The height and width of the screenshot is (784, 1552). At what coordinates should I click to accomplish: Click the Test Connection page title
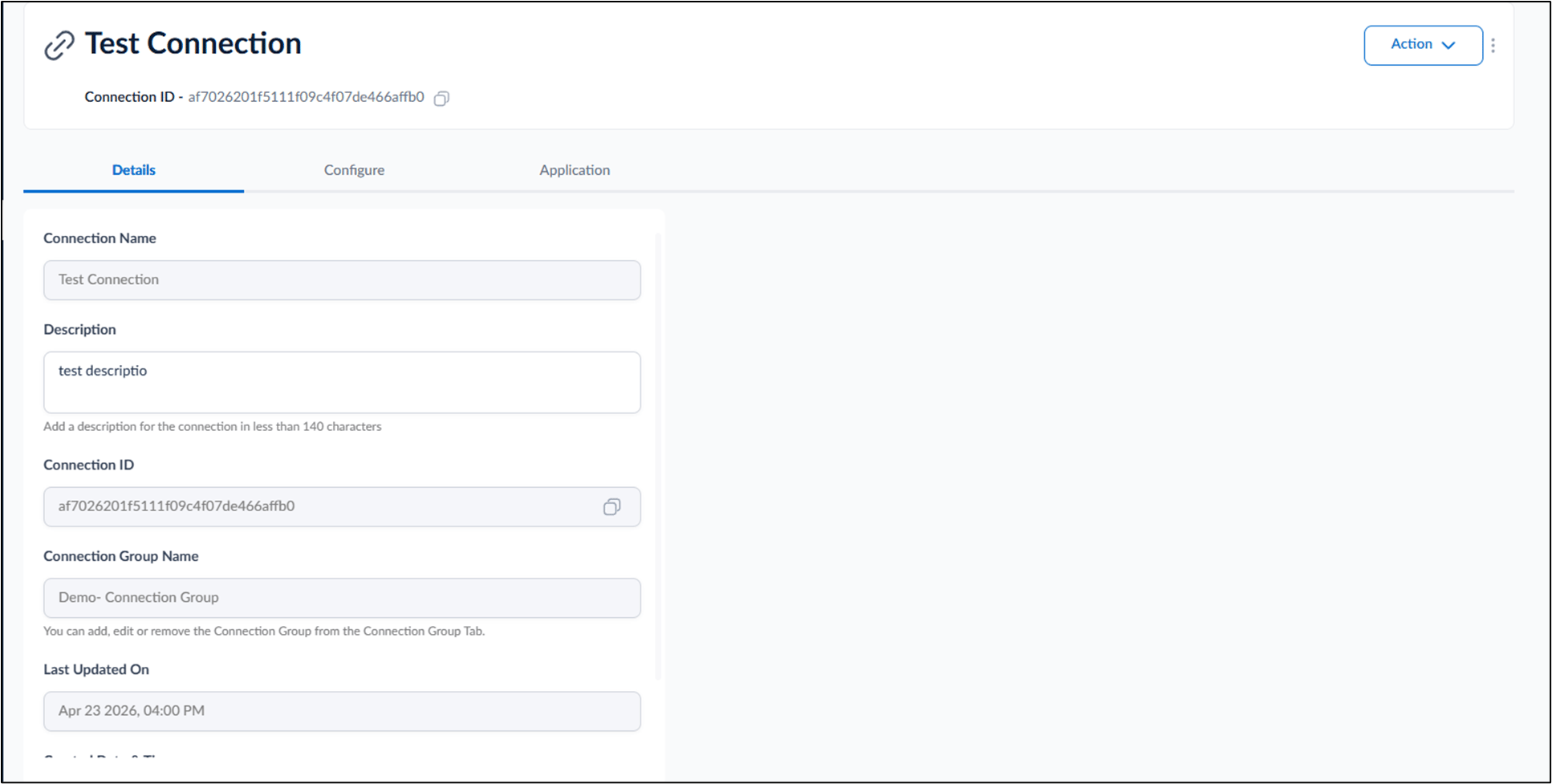(x=193, y=43)
